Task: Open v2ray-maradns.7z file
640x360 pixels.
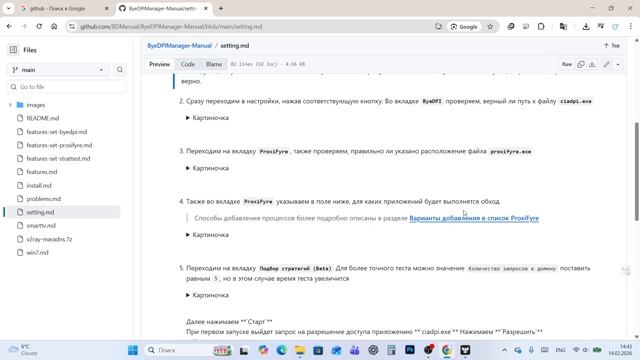Action: tap(49, 239)
